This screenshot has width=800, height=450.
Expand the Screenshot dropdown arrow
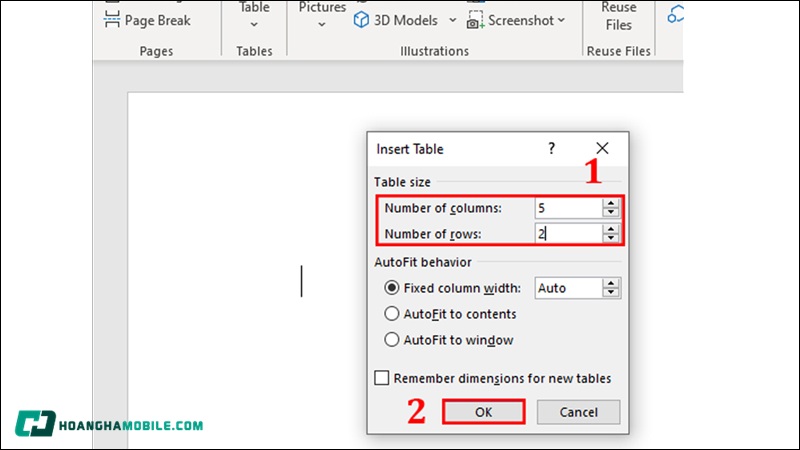pyautogui.click(x=561, y=20)
